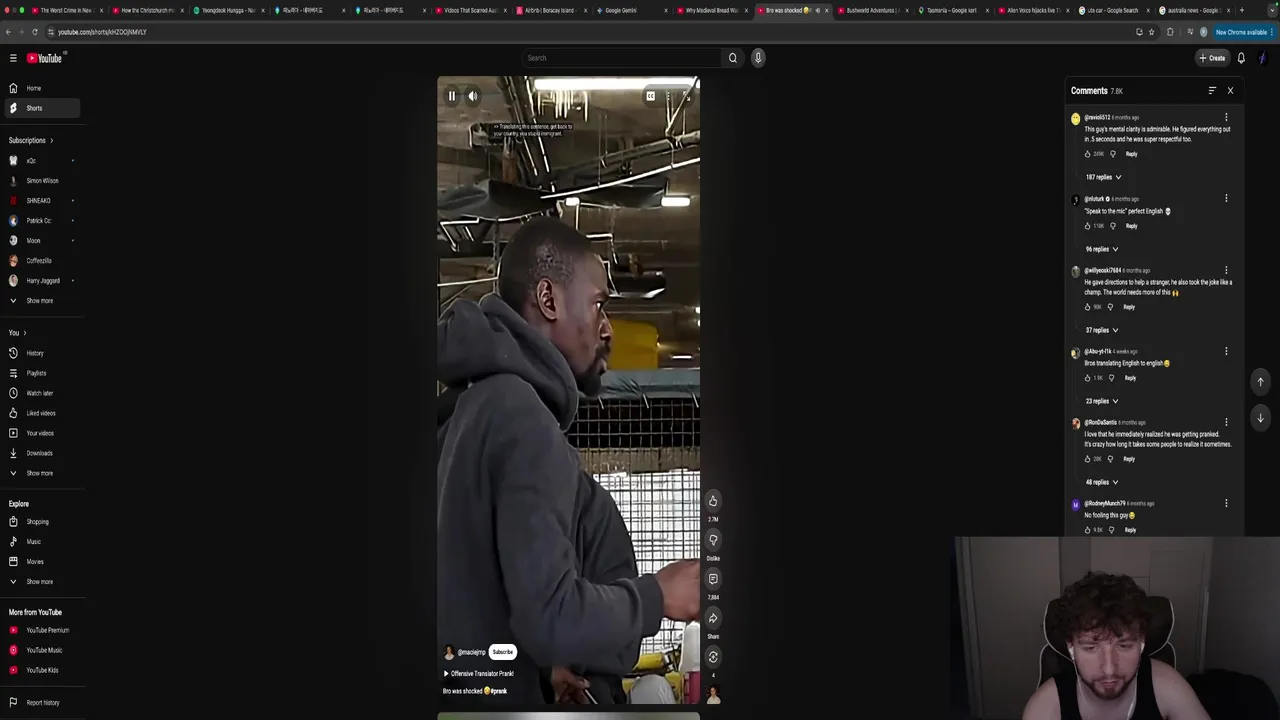Expand the 37 replies thread
The height and width of the screenshot is (720, 1280).
pos(1101,330)
